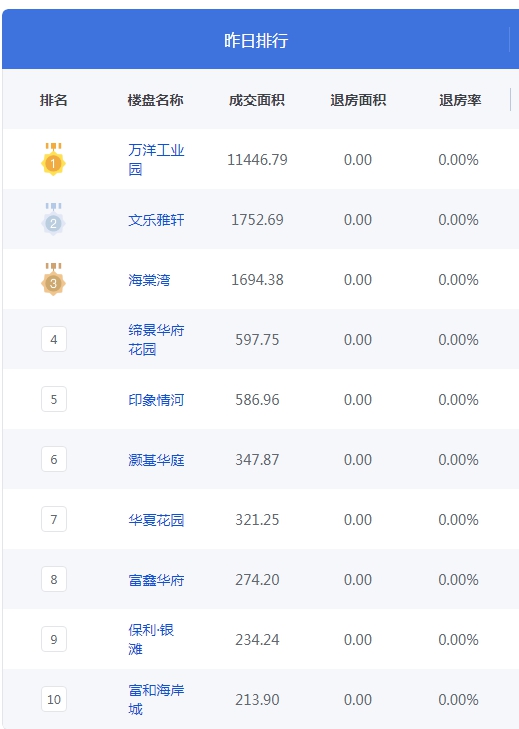Select the 昨日排行 tab header

pos(256,40)
